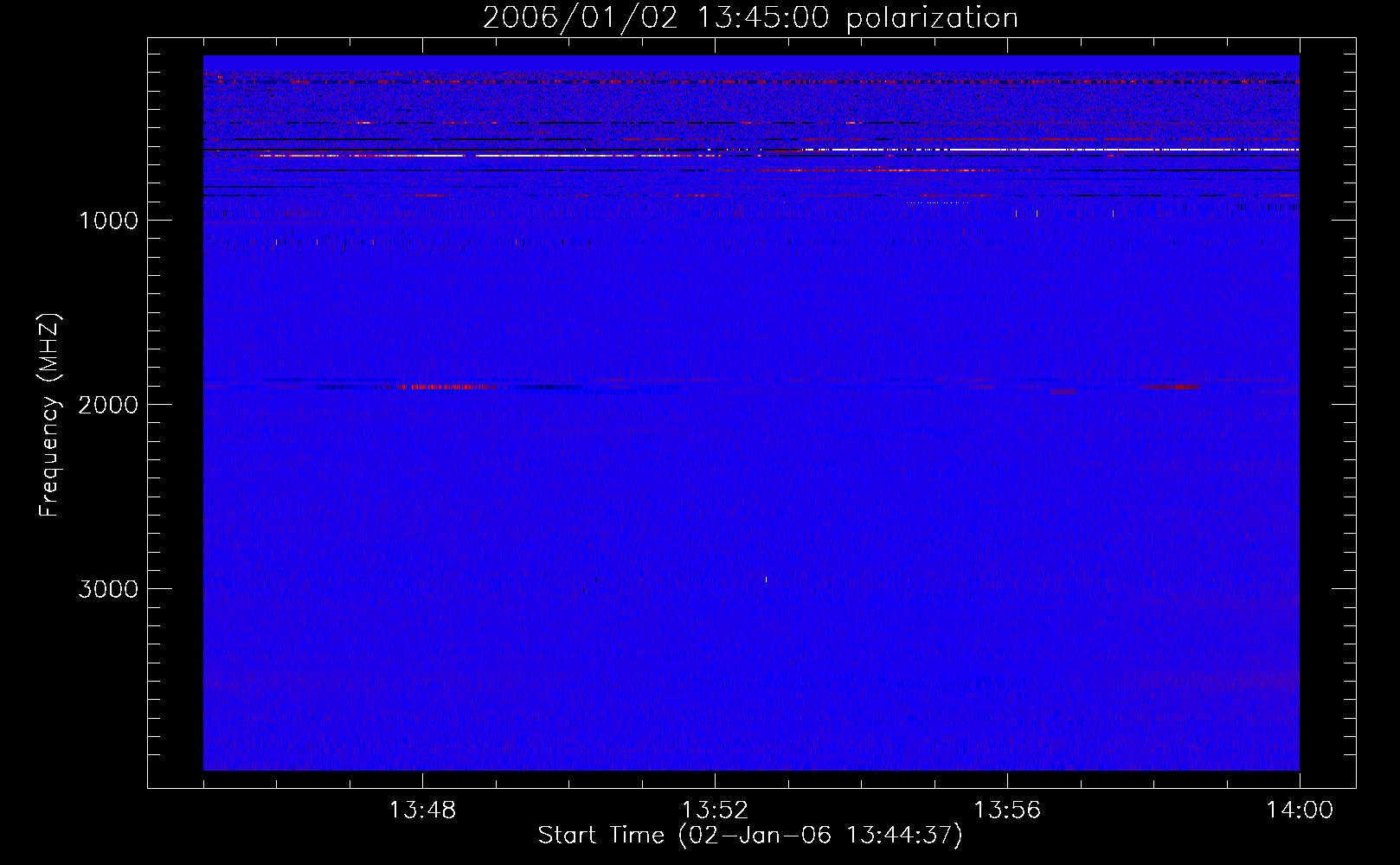This screenshot has height=865, width=1400.
Task: Click the 13:52 time tick label
Action: (x=715, y=811)
